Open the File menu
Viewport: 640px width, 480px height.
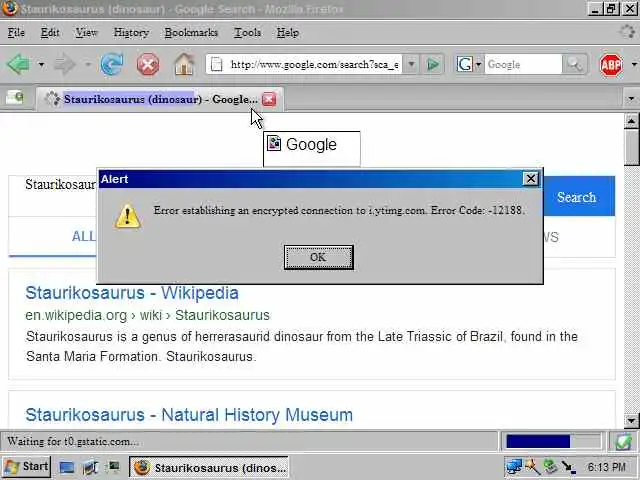tap(16, 32)
